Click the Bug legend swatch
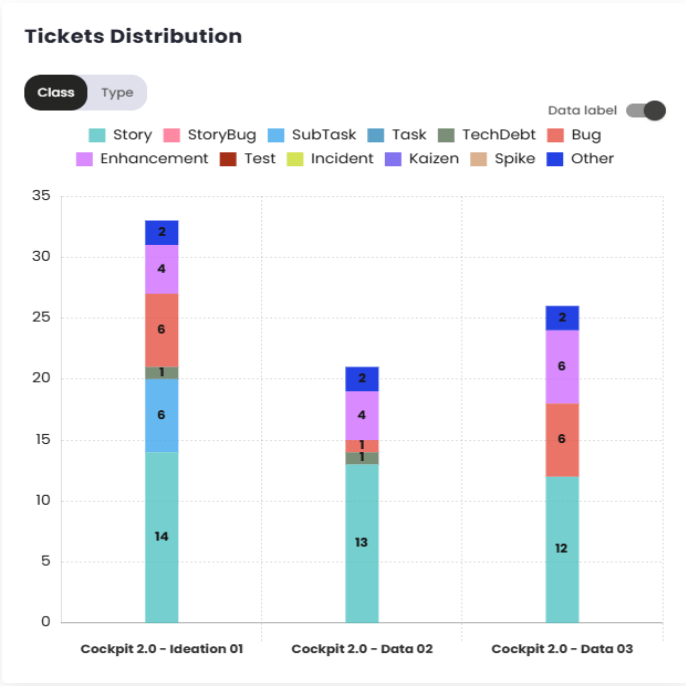Image resolution: width=686 pixels, height=686 pixels. pos(557,135)
